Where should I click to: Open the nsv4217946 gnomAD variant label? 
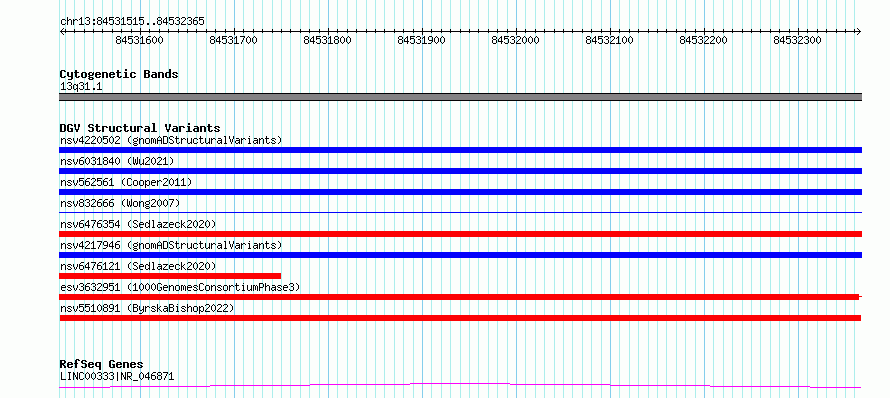pyautogui.click(x=171, y=245)
